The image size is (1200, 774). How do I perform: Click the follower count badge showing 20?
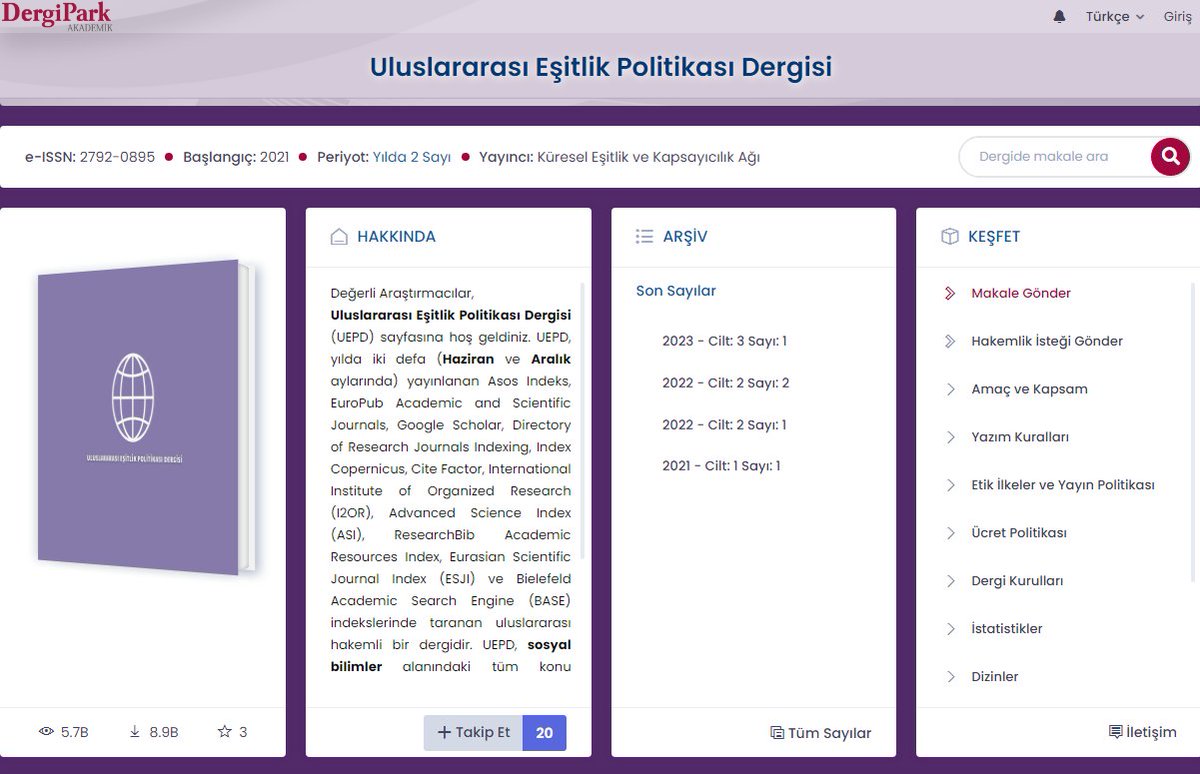[x=544, y=732]
